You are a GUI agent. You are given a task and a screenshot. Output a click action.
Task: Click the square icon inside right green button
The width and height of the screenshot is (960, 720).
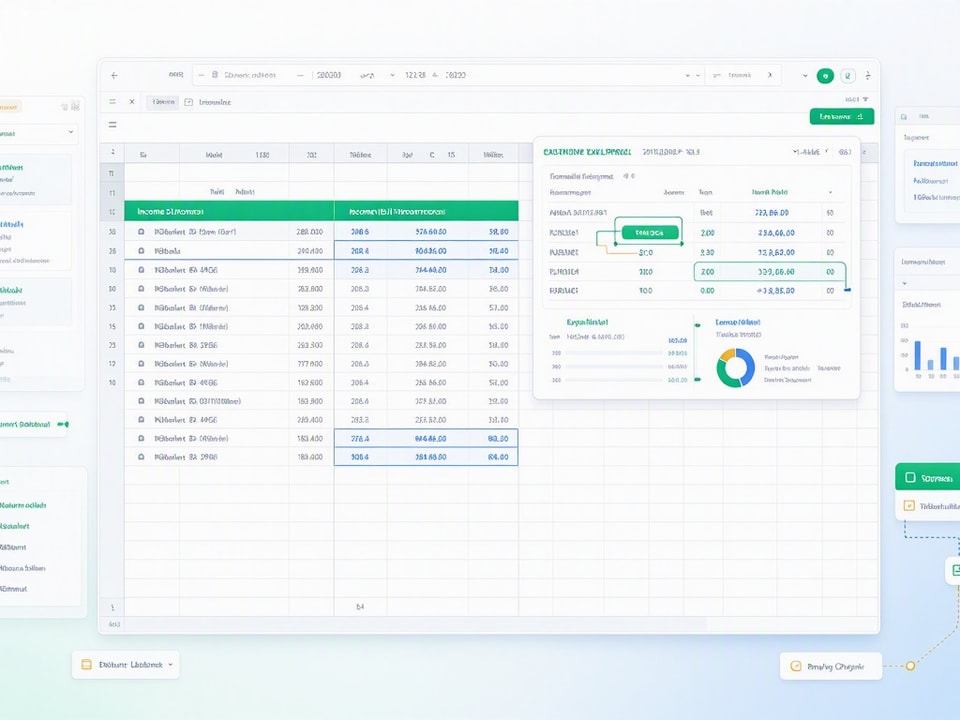pos(910,478)
